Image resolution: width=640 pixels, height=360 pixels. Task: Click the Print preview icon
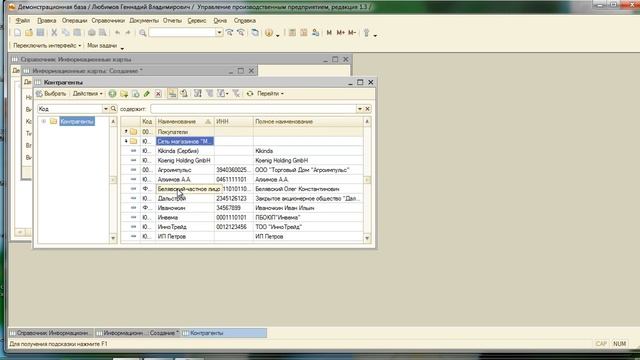coord(103,33)
